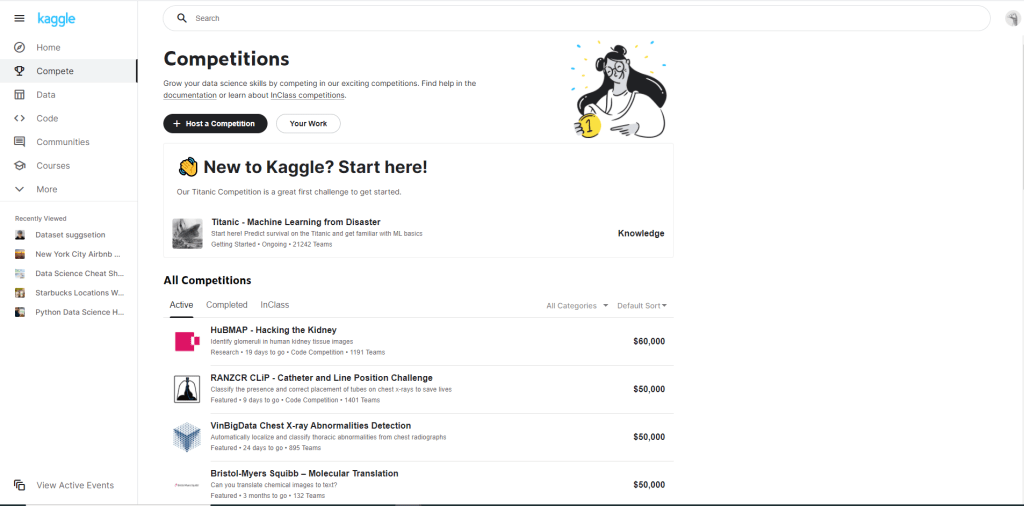This screenshot has height=506, width=1024.
Task: Click the Data Science Cheat Sheet thumbnail
Action: pyautogui.click(x=20, y=274)
